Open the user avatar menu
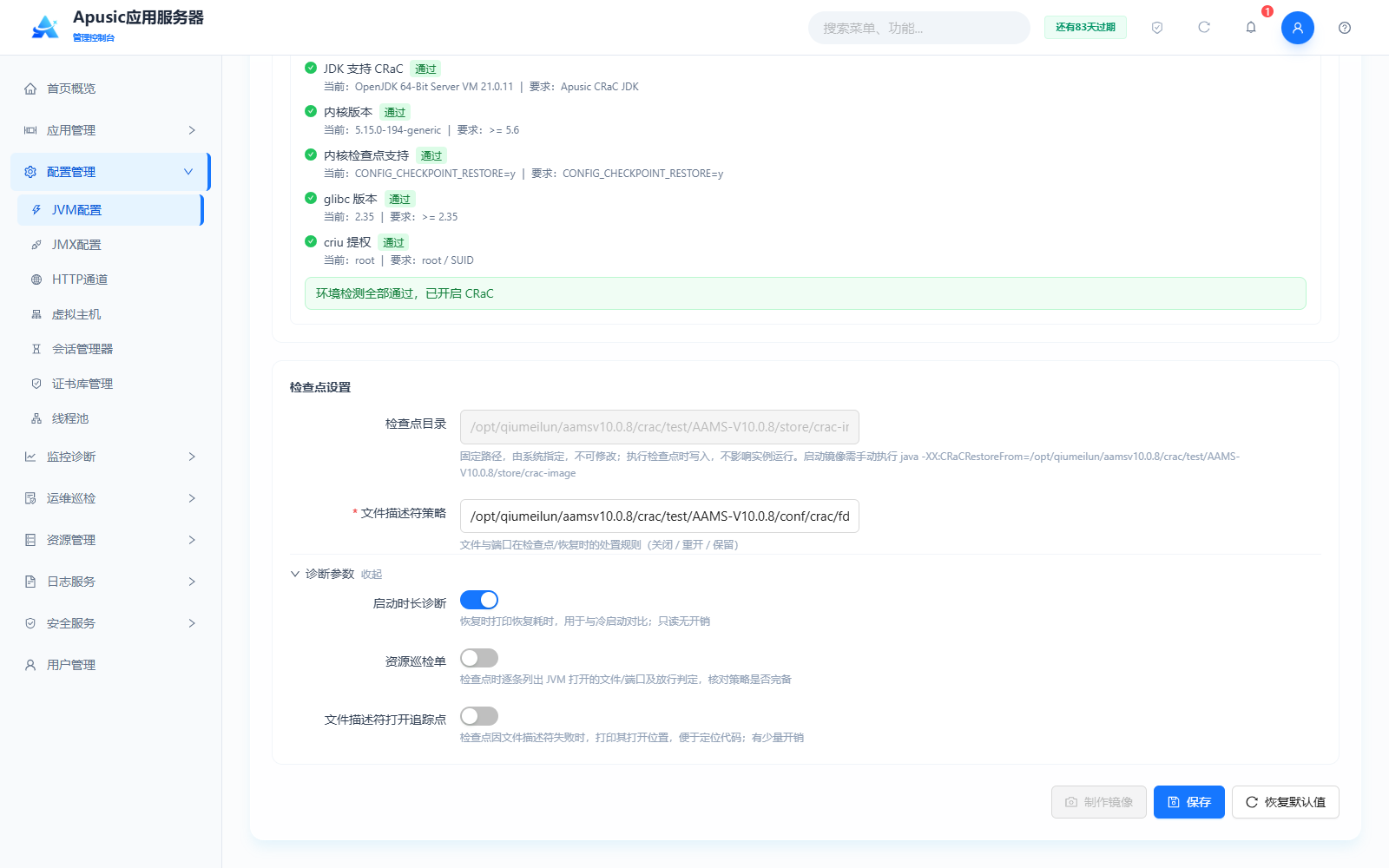The height and width of the screenshot is (868, 1389). (x=1298, y=28)
